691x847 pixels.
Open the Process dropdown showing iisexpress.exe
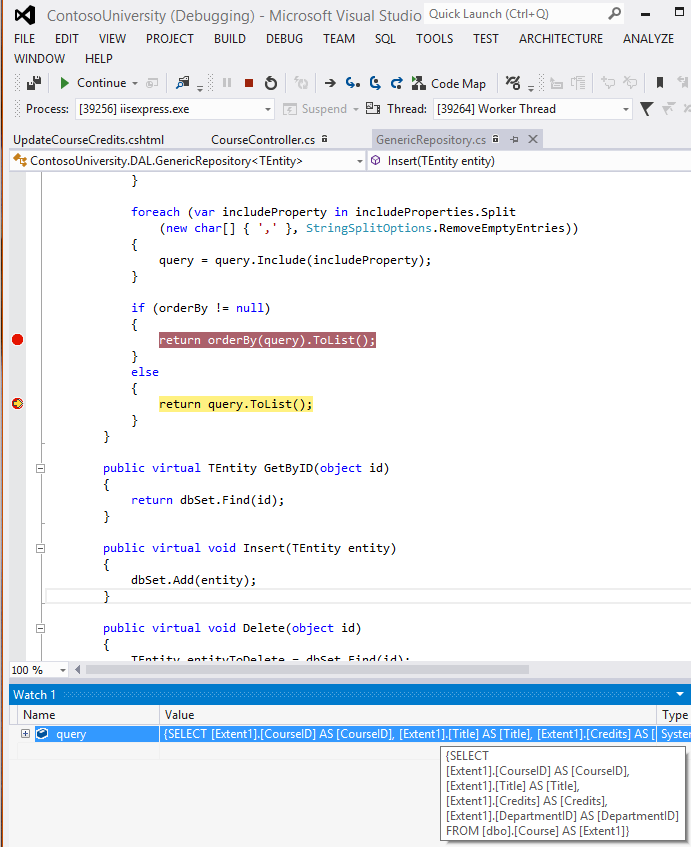click(268, 109)
